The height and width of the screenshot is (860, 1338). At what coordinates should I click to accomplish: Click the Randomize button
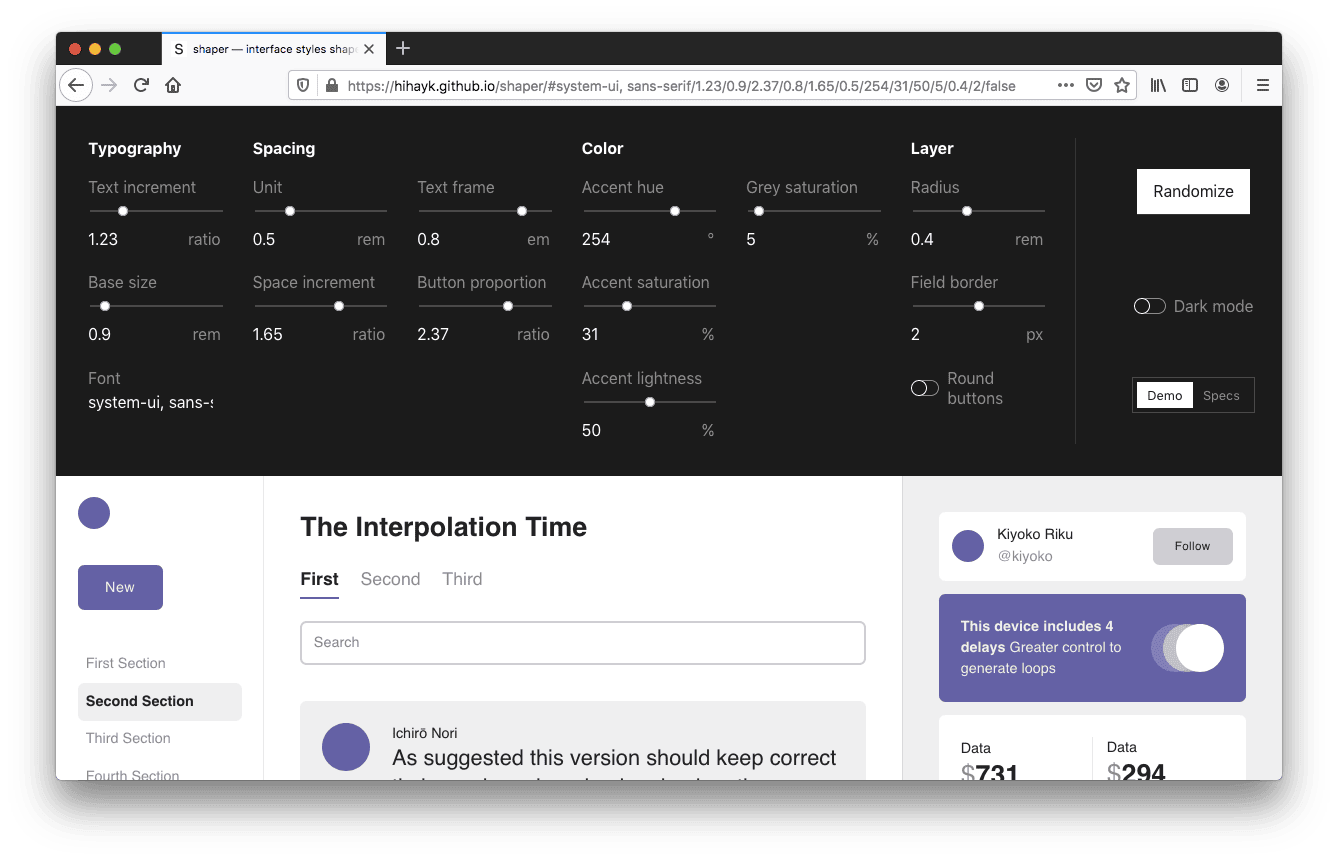point(1193,191)
